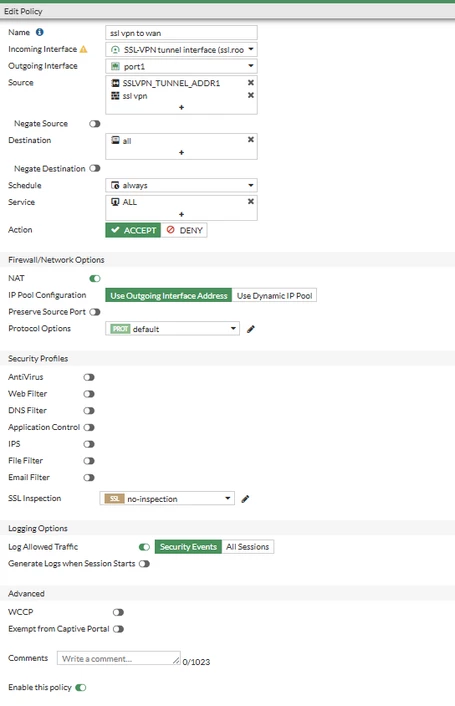
Task: Open Incoming Interface dropdown
Action: 181,50
